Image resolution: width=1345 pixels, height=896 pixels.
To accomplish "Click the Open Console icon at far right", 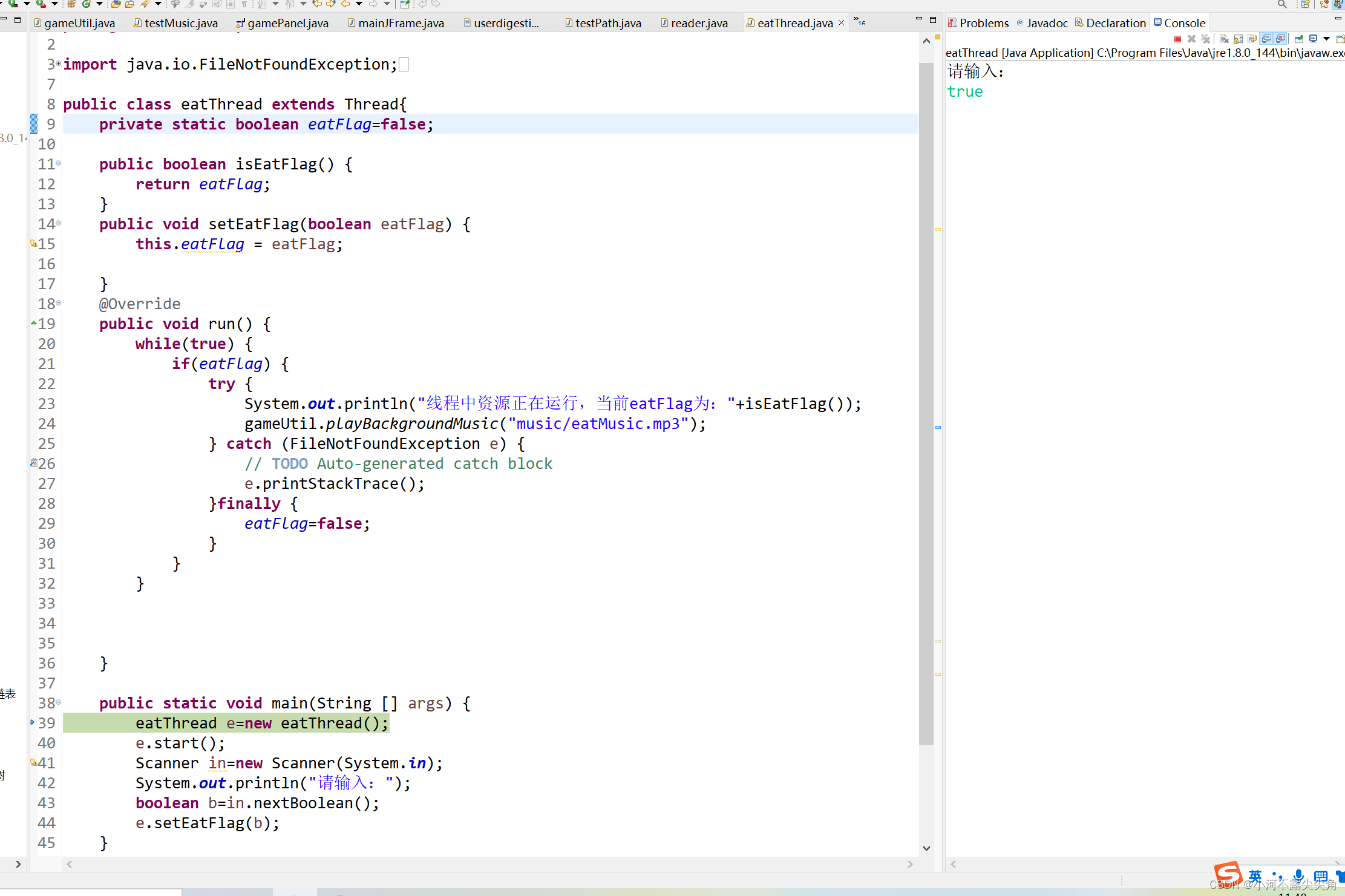I will (1340, 39).
